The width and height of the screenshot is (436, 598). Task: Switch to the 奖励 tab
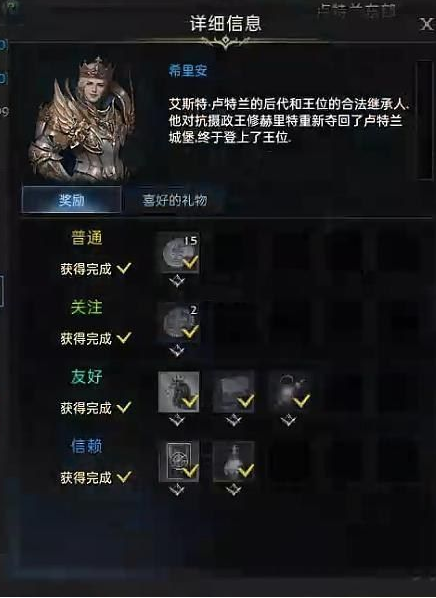point(72,199)
